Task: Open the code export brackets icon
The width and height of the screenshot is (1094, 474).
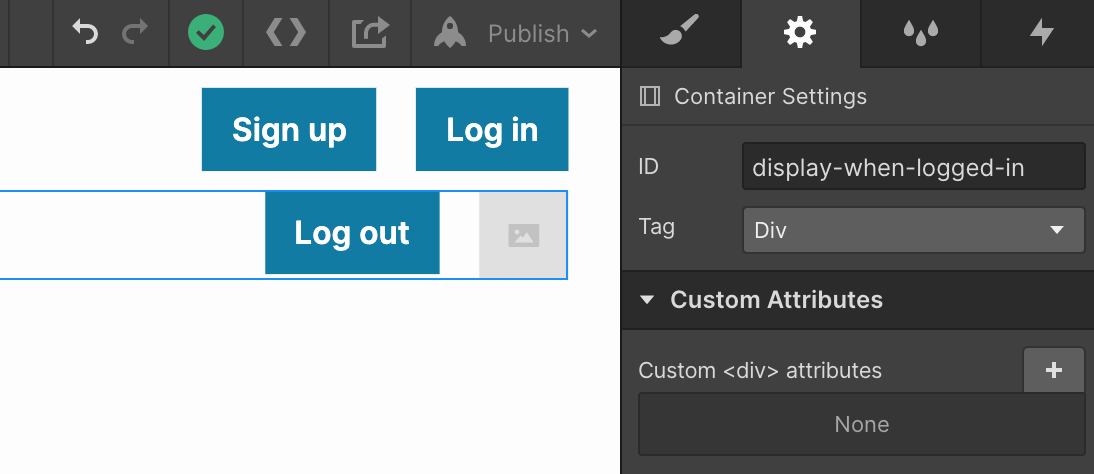Action: tap(286, 33)
